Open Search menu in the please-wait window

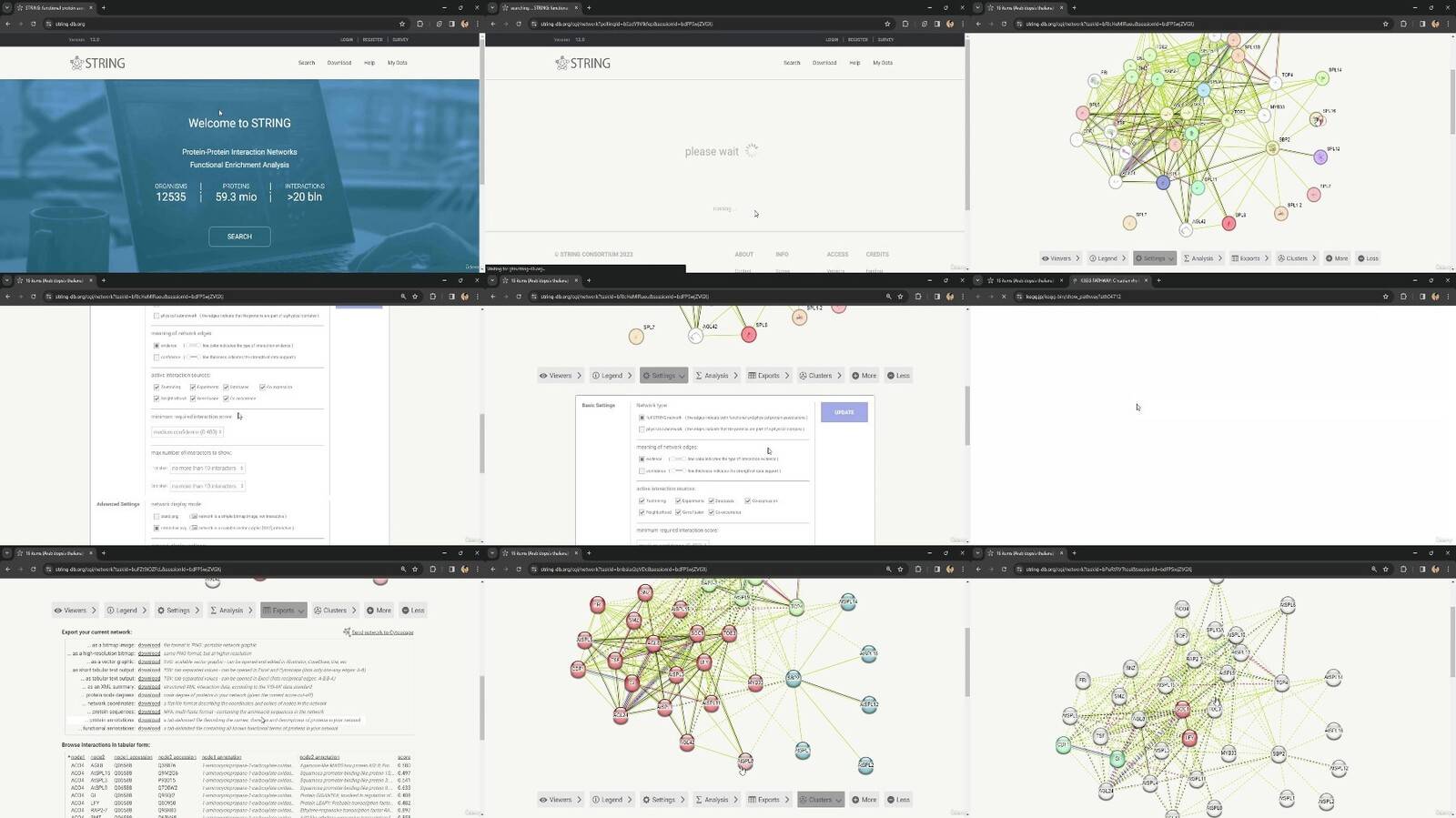(792, 63)
